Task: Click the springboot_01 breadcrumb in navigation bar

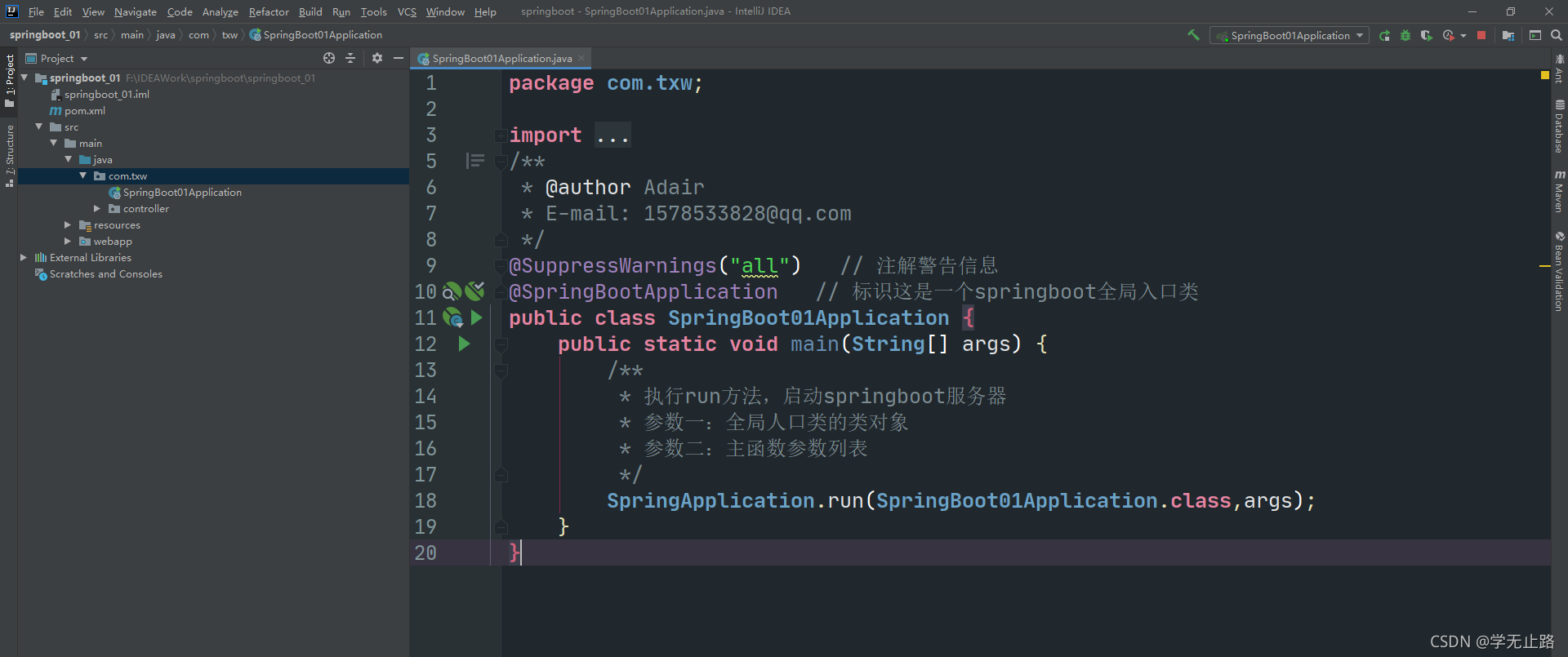Action: click(x=44, y=35)
